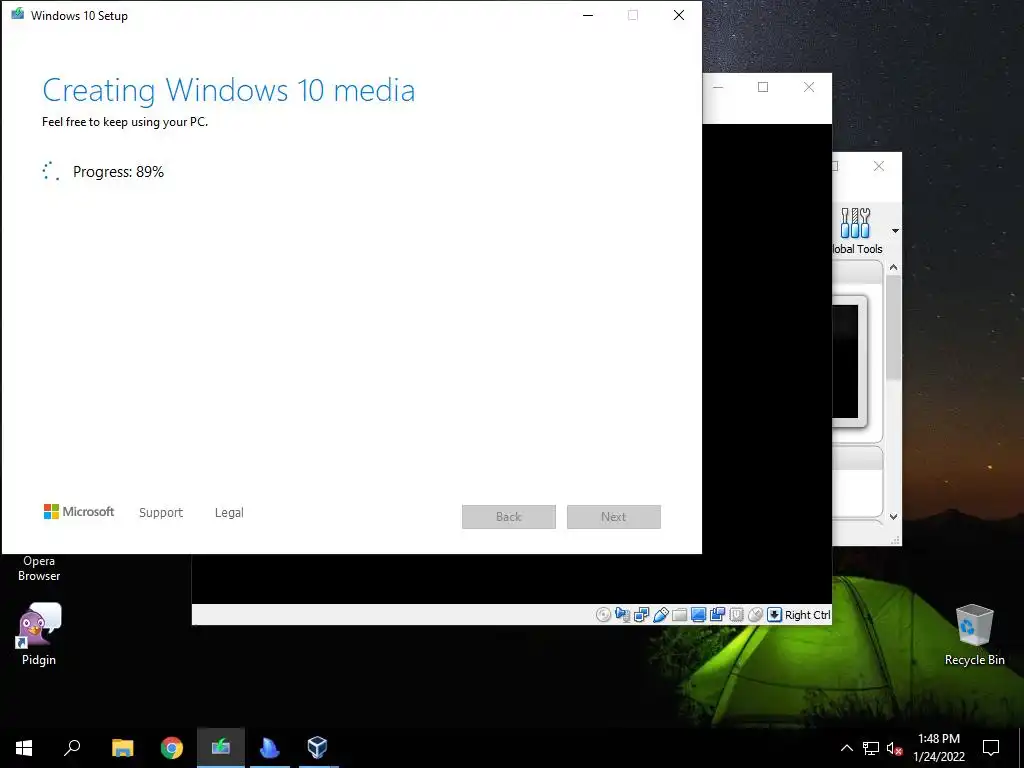The image size is (1024, 768).
Task: Launch Google Chrome from the taskbar
Action: (172, 748)
